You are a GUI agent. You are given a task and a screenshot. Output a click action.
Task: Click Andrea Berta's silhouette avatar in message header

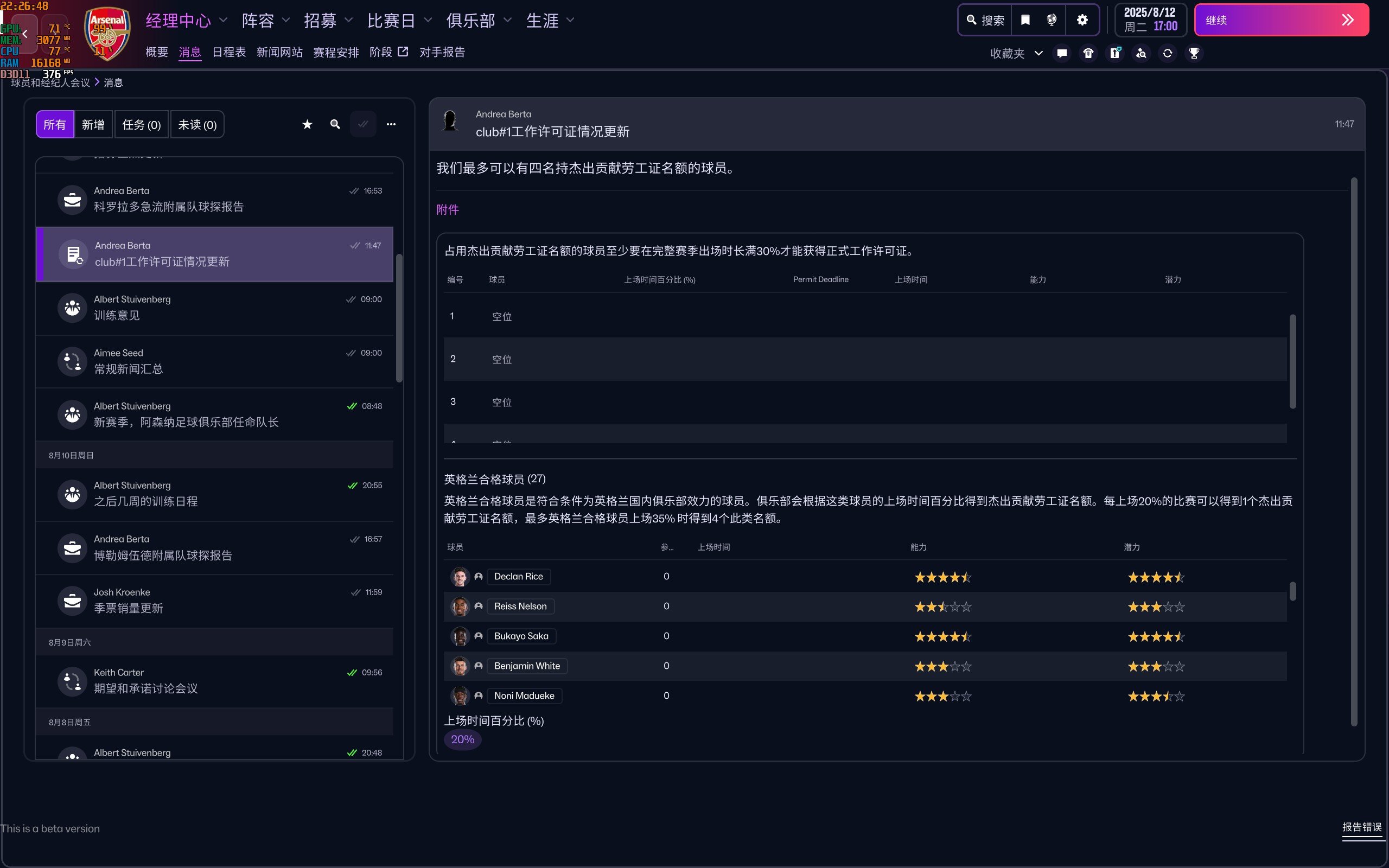[450, 121]
